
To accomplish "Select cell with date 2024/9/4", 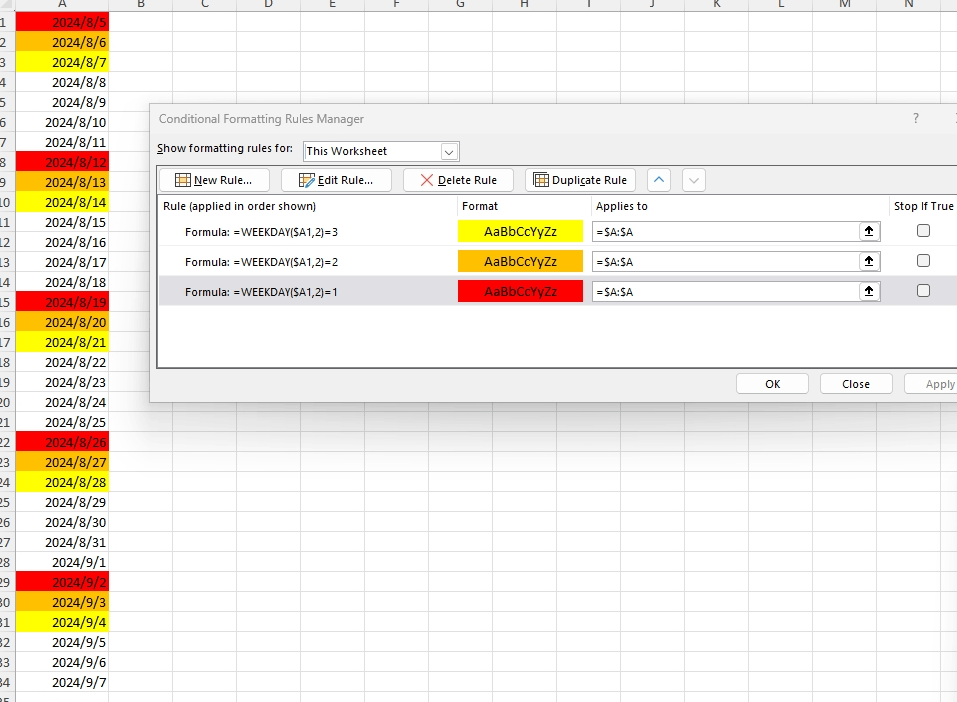I will (x=62, y=622).
